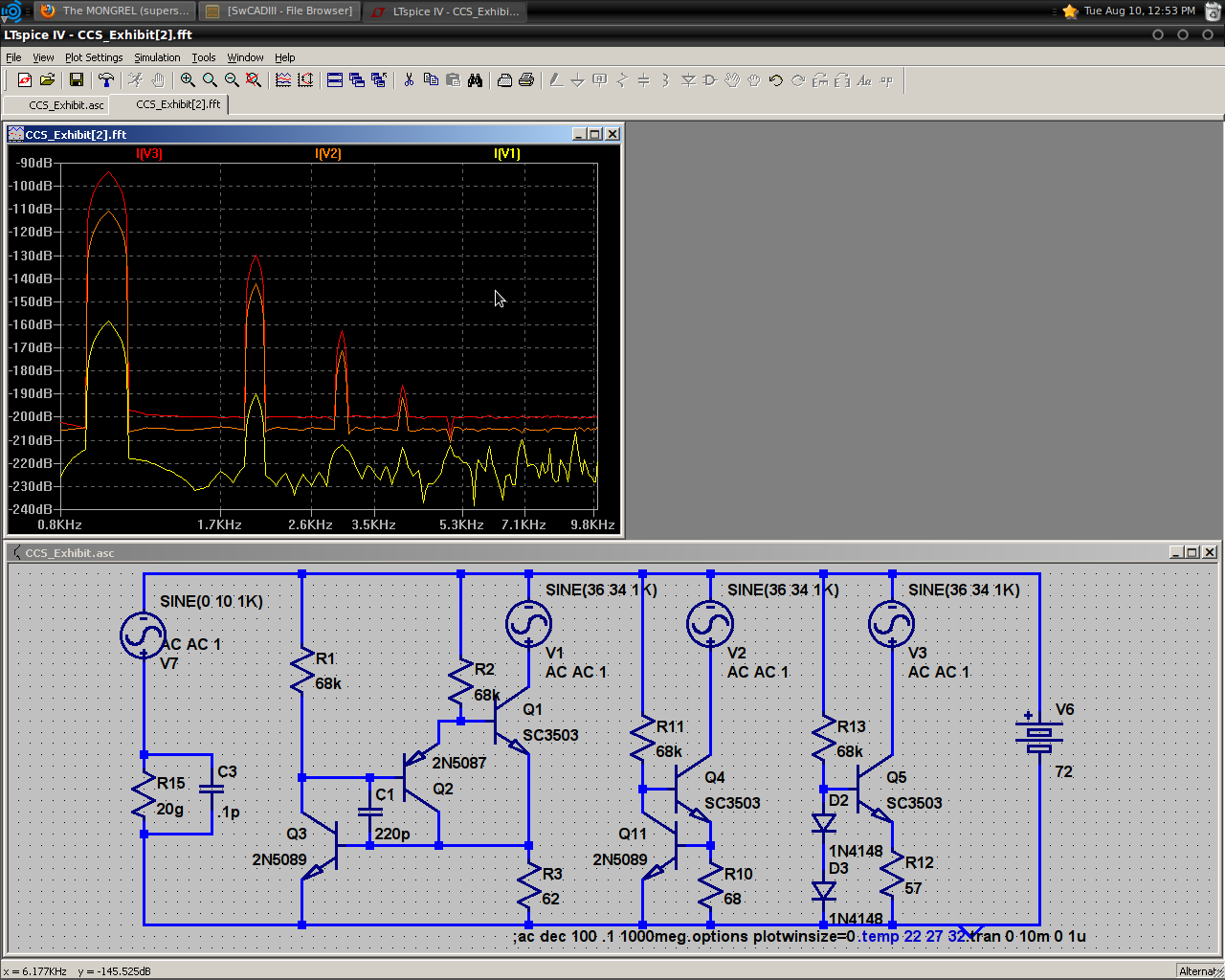Click the New Schematic toolbar icon

point(24,80)
